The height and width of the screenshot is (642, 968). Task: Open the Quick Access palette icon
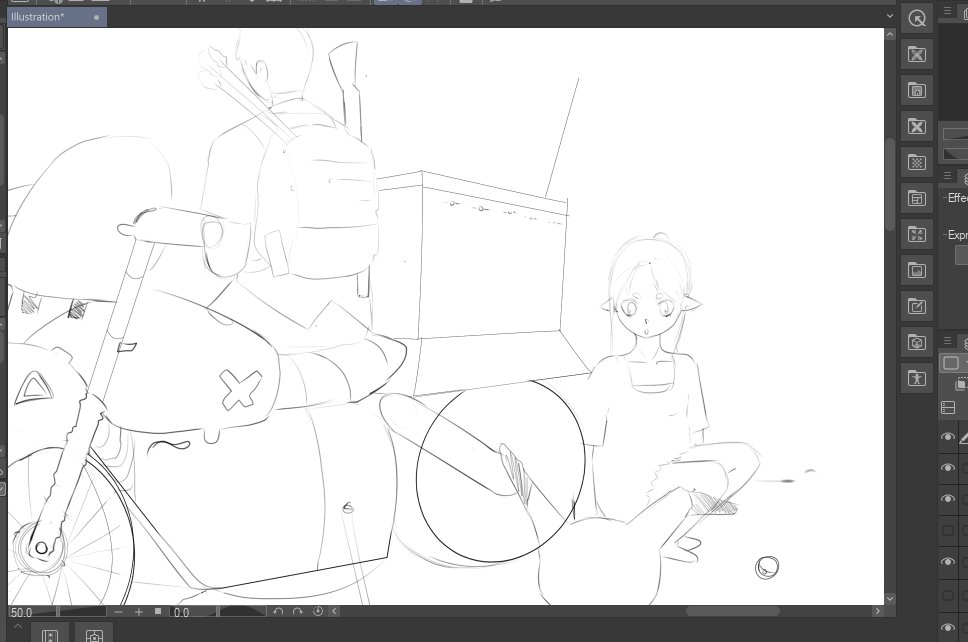(x=917, y=19)
